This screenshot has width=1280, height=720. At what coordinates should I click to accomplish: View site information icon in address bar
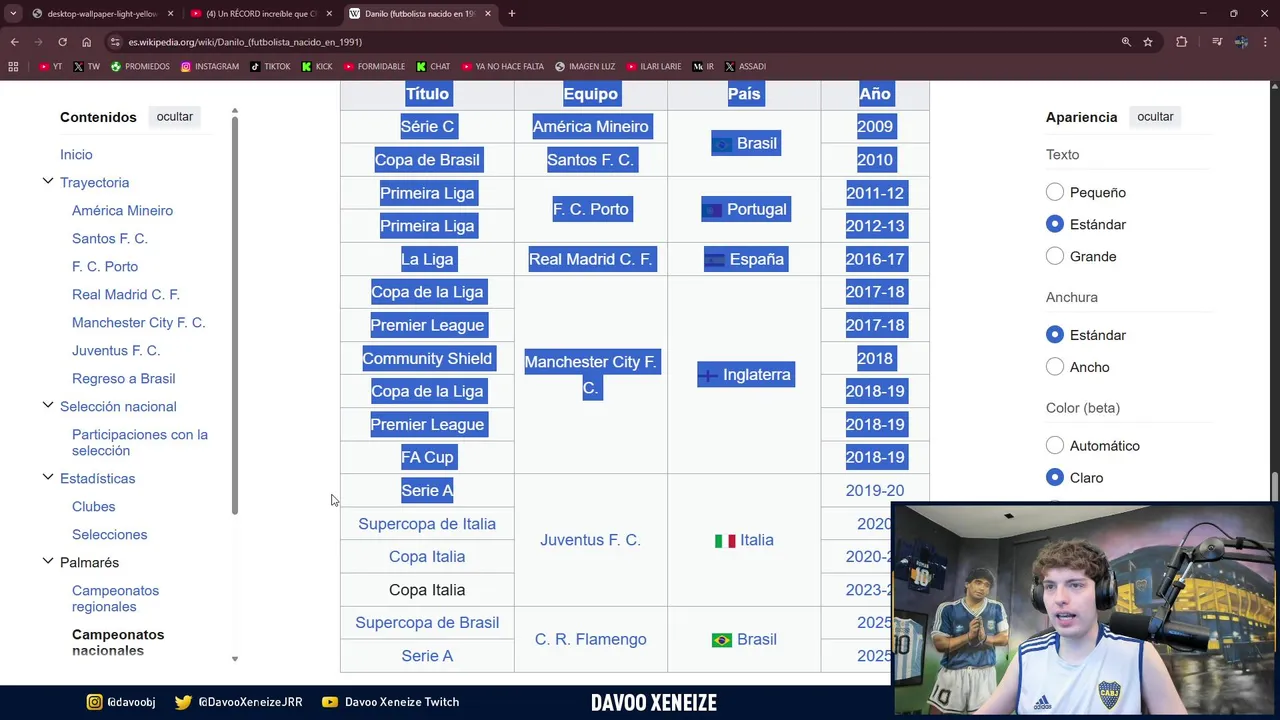pos(116,42)
